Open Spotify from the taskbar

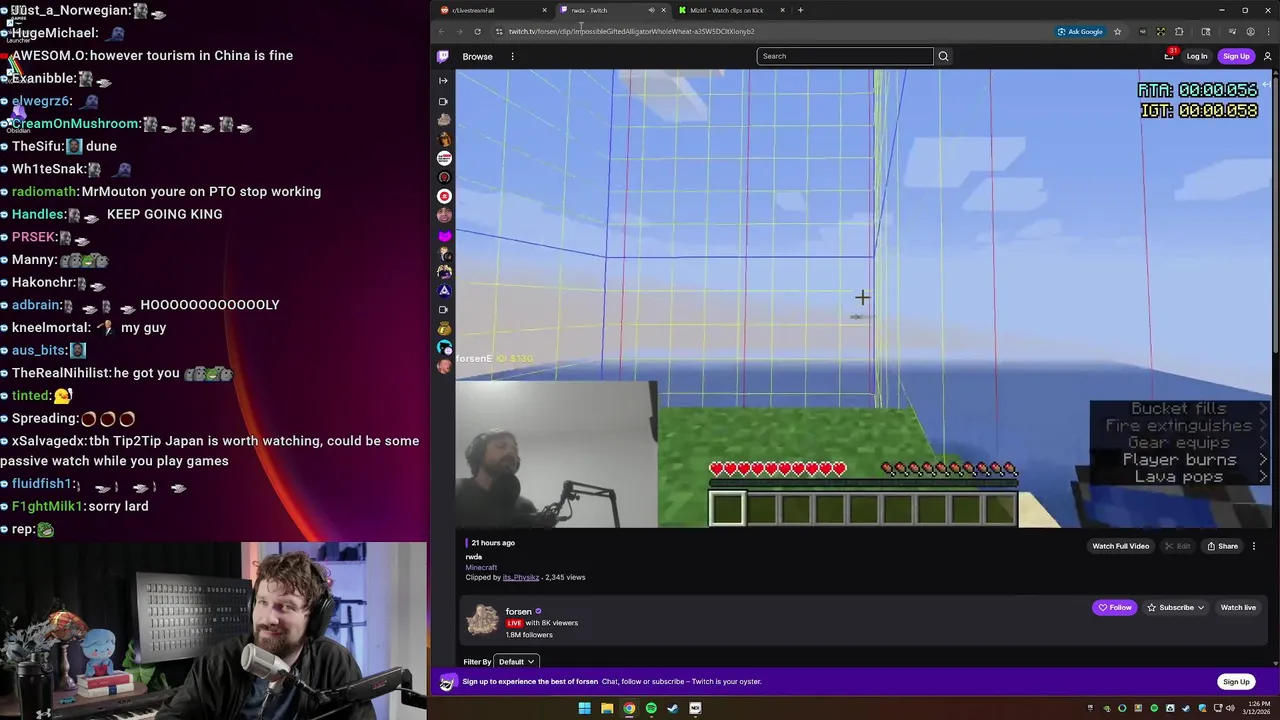tap(651, 708)
